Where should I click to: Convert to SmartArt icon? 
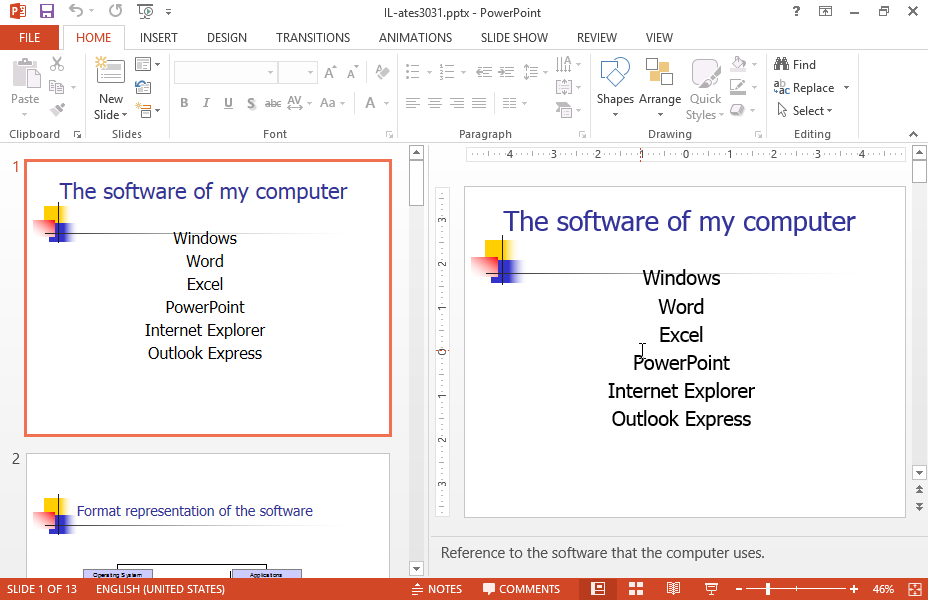[x=568, y=110]
